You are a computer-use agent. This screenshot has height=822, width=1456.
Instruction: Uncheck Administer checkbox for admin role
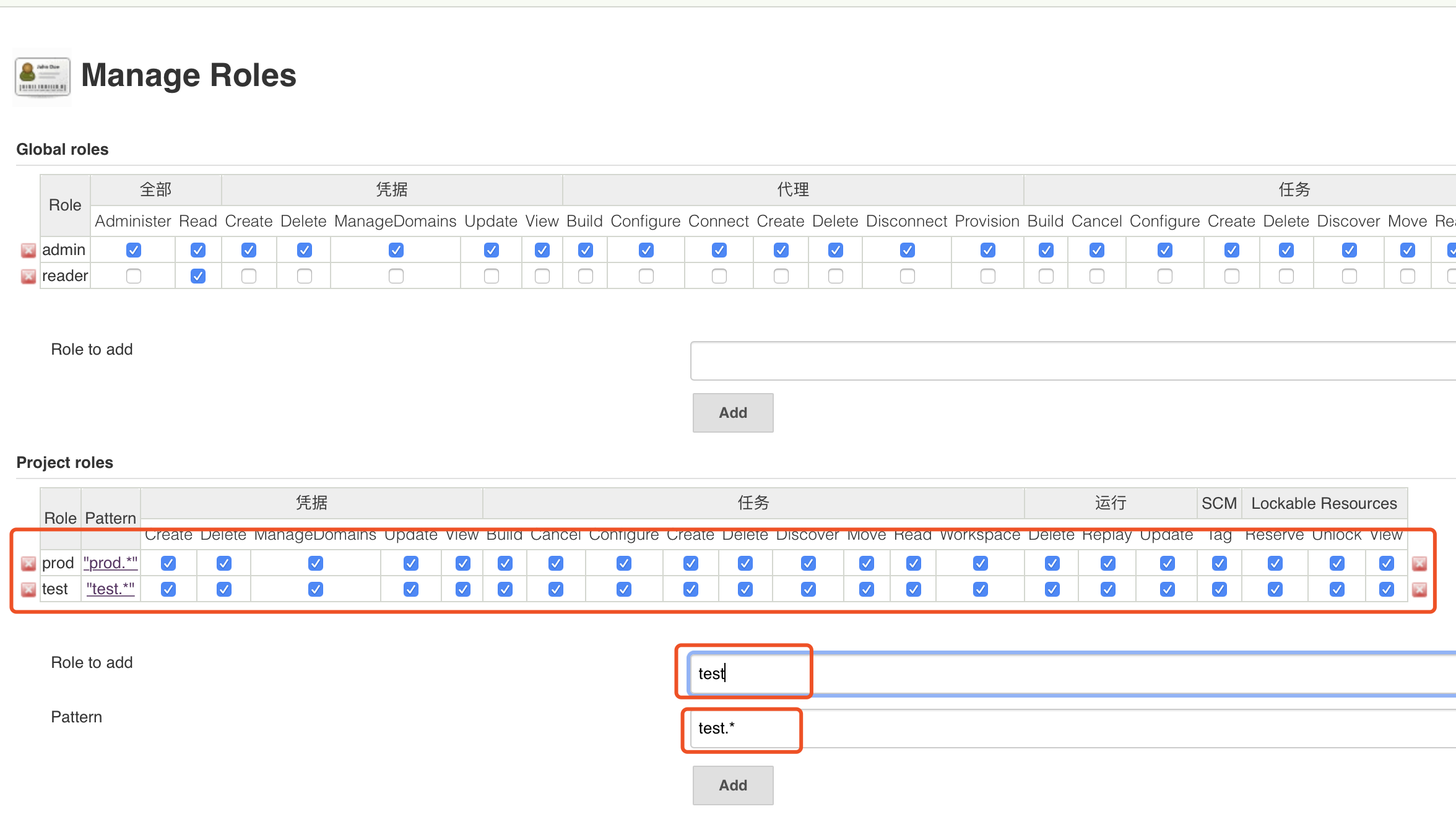(134, 250)
